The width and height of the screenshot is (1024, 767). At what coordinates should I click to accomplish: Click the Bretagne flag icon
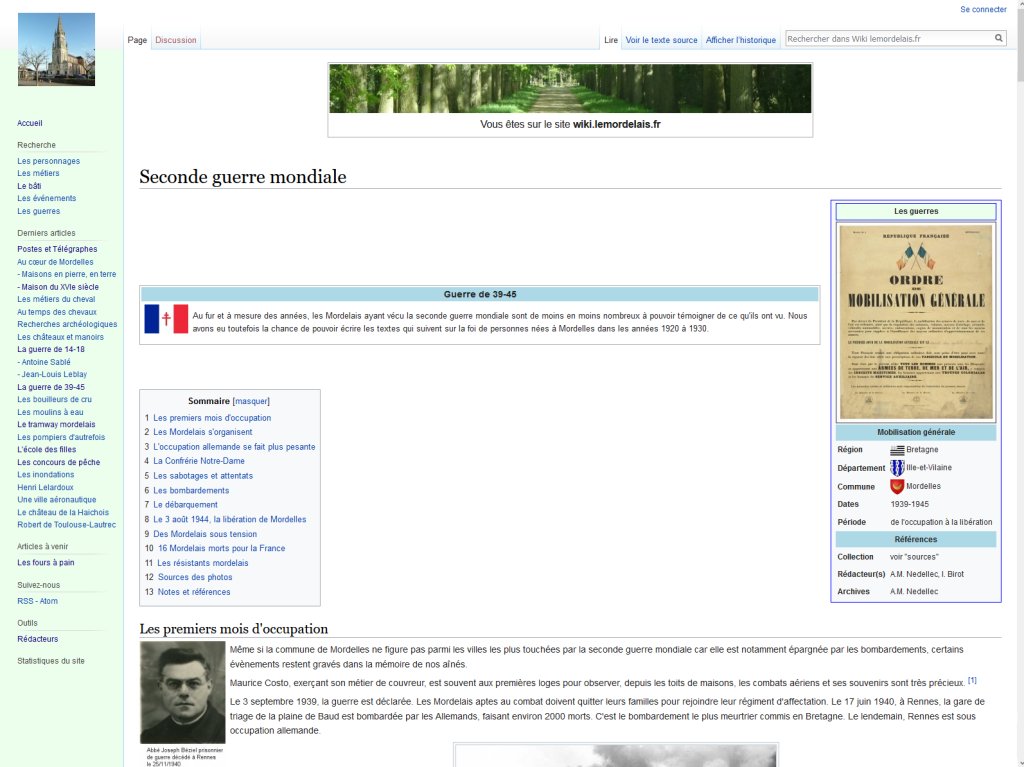tap(897, 450)
